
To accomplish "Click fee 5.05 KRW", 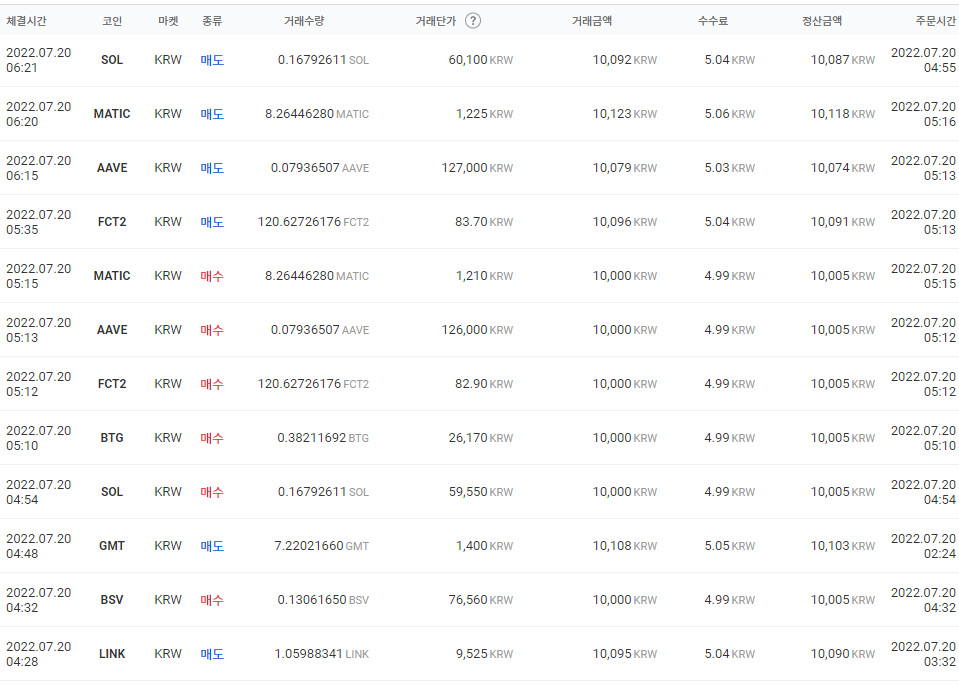I will coord(730,546).
